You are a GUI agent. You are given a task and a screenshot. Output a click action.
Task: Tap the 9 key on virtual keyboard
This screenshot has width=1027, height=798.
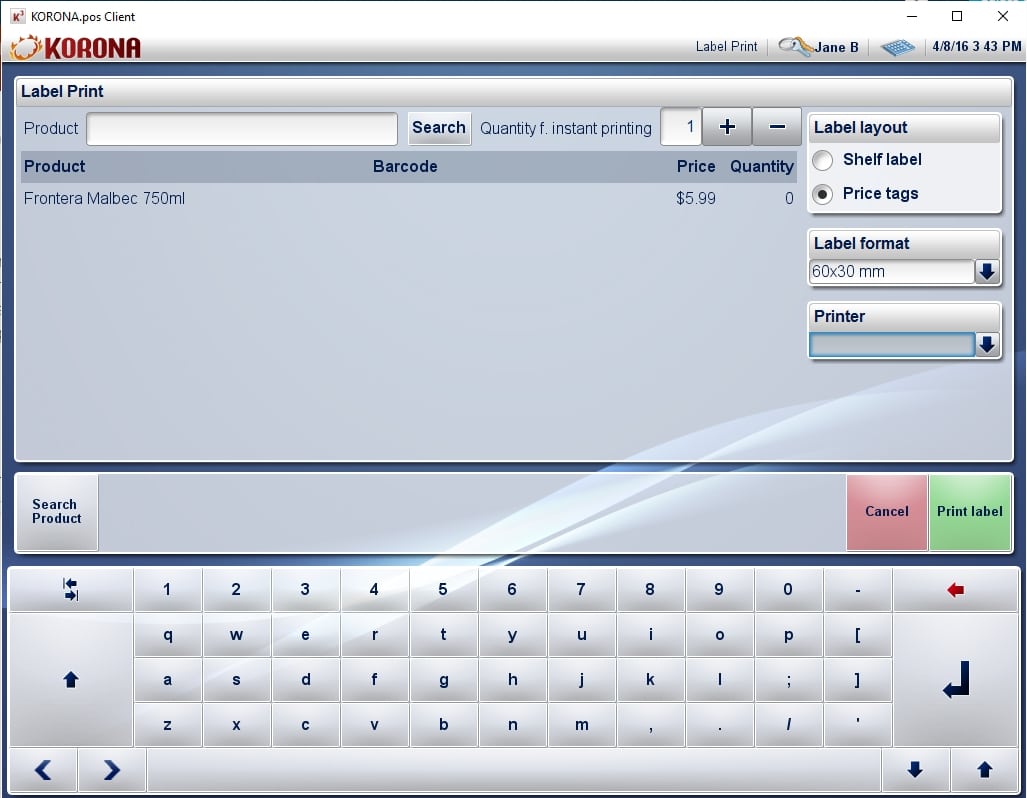coord(719,590)
